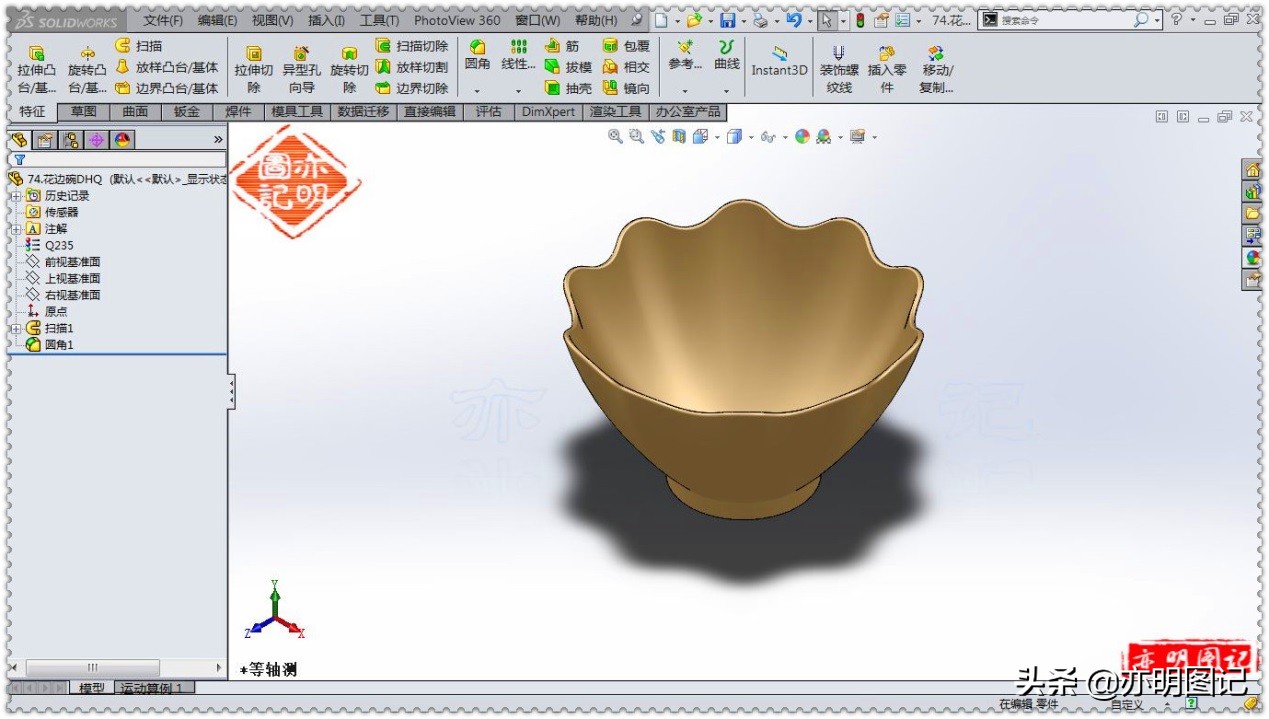Screen dimensions: 1269x719
Task: Open dropdown arrow under 圆角 fillet
Action: 477,91
